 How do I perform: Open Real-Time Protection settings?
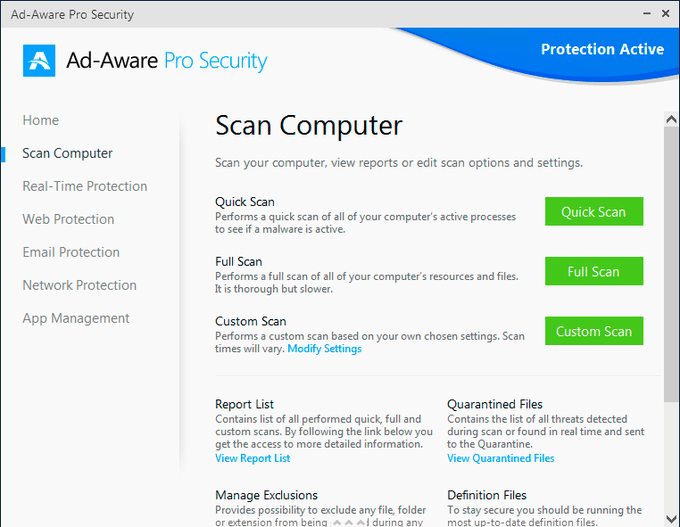85,186
